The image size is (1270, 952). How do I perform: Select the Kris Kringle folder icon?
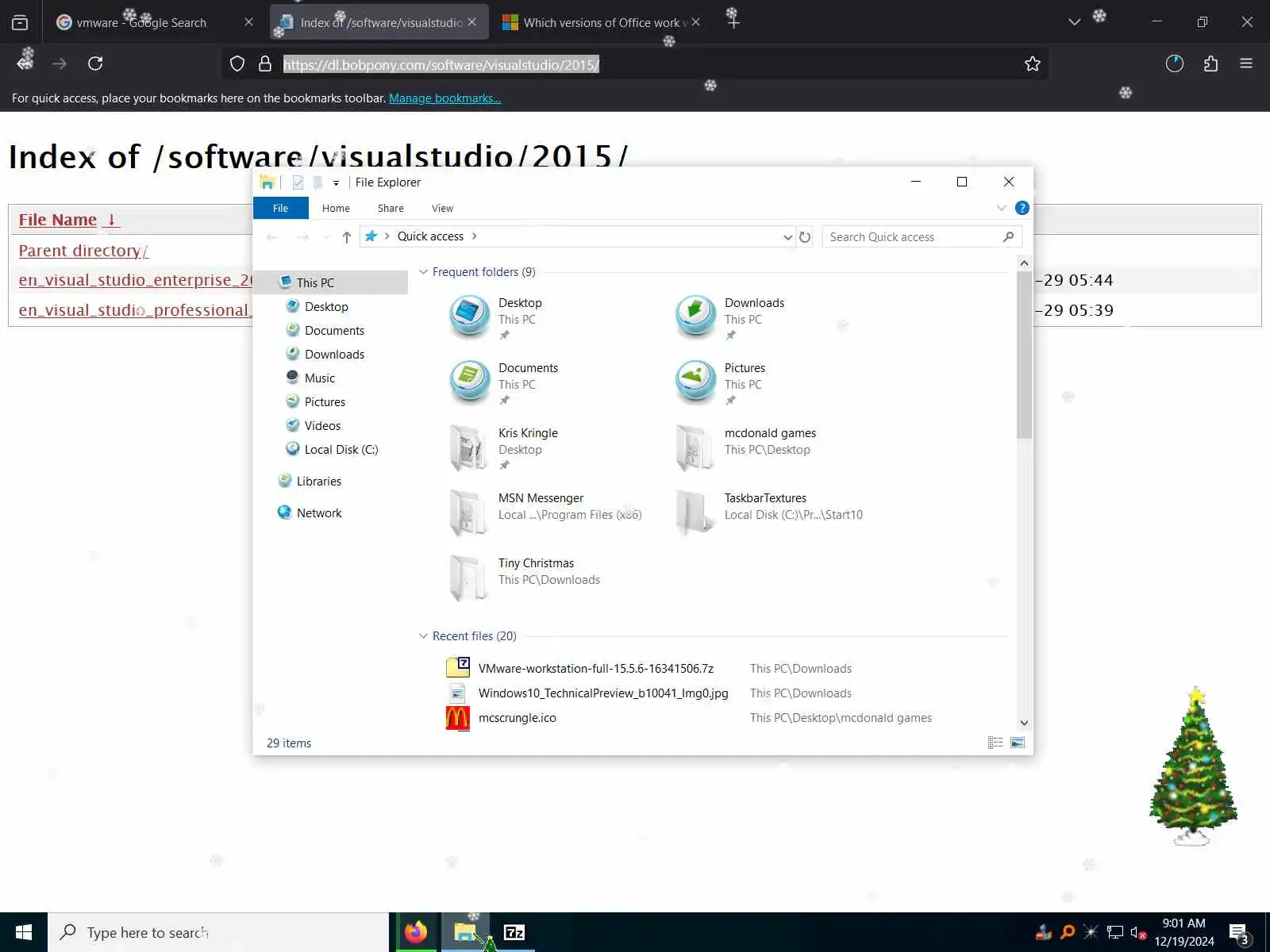click(469, 446)
